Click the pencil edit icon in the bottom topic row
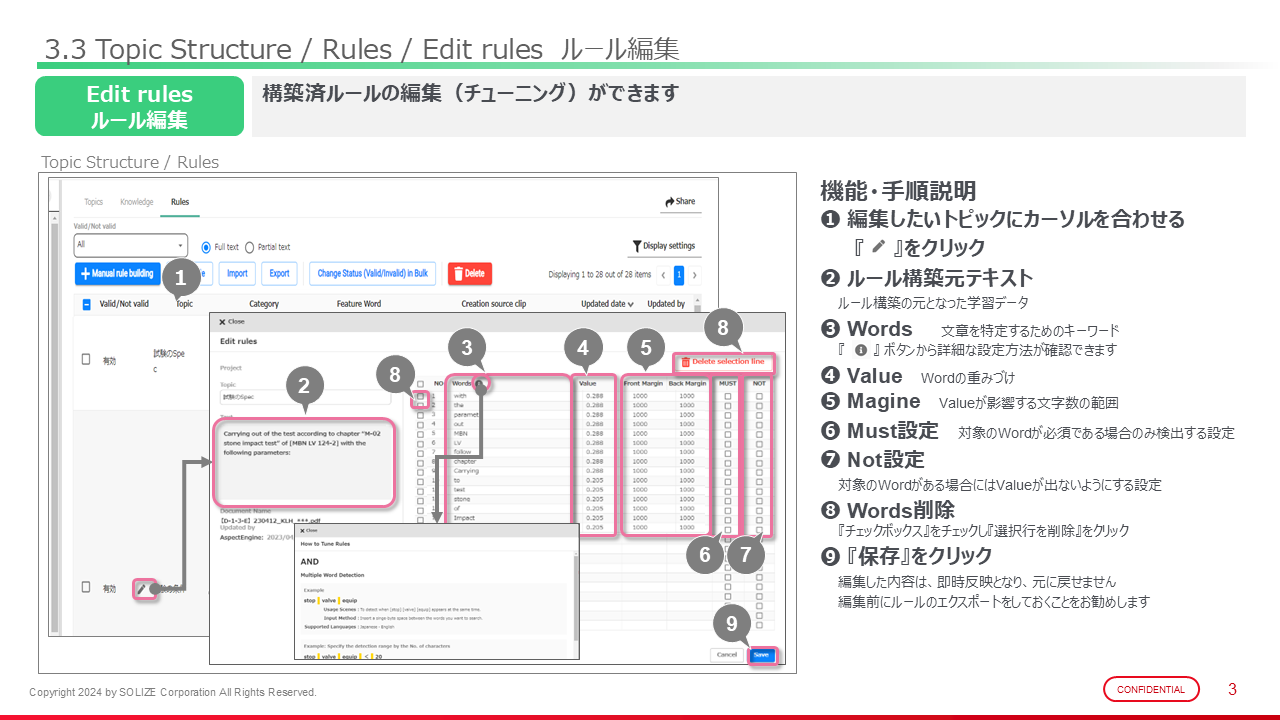The image size is (1280, 720). pos(142,589)
